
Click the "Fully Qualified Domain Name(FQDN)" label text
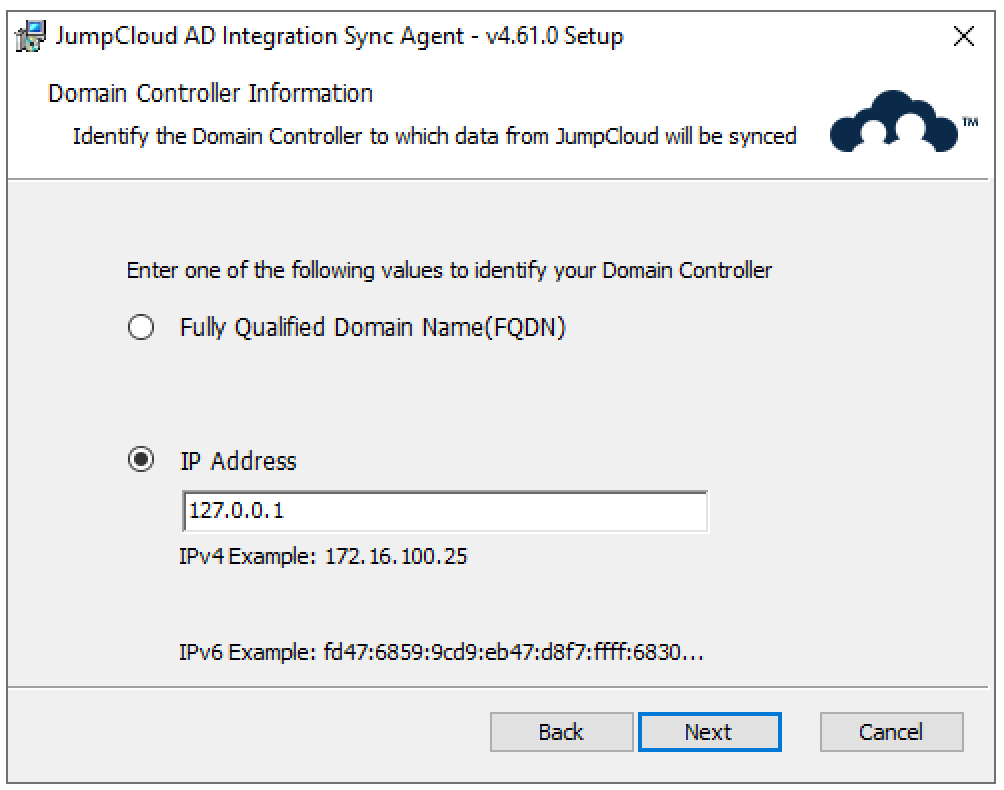click(372, 328)
